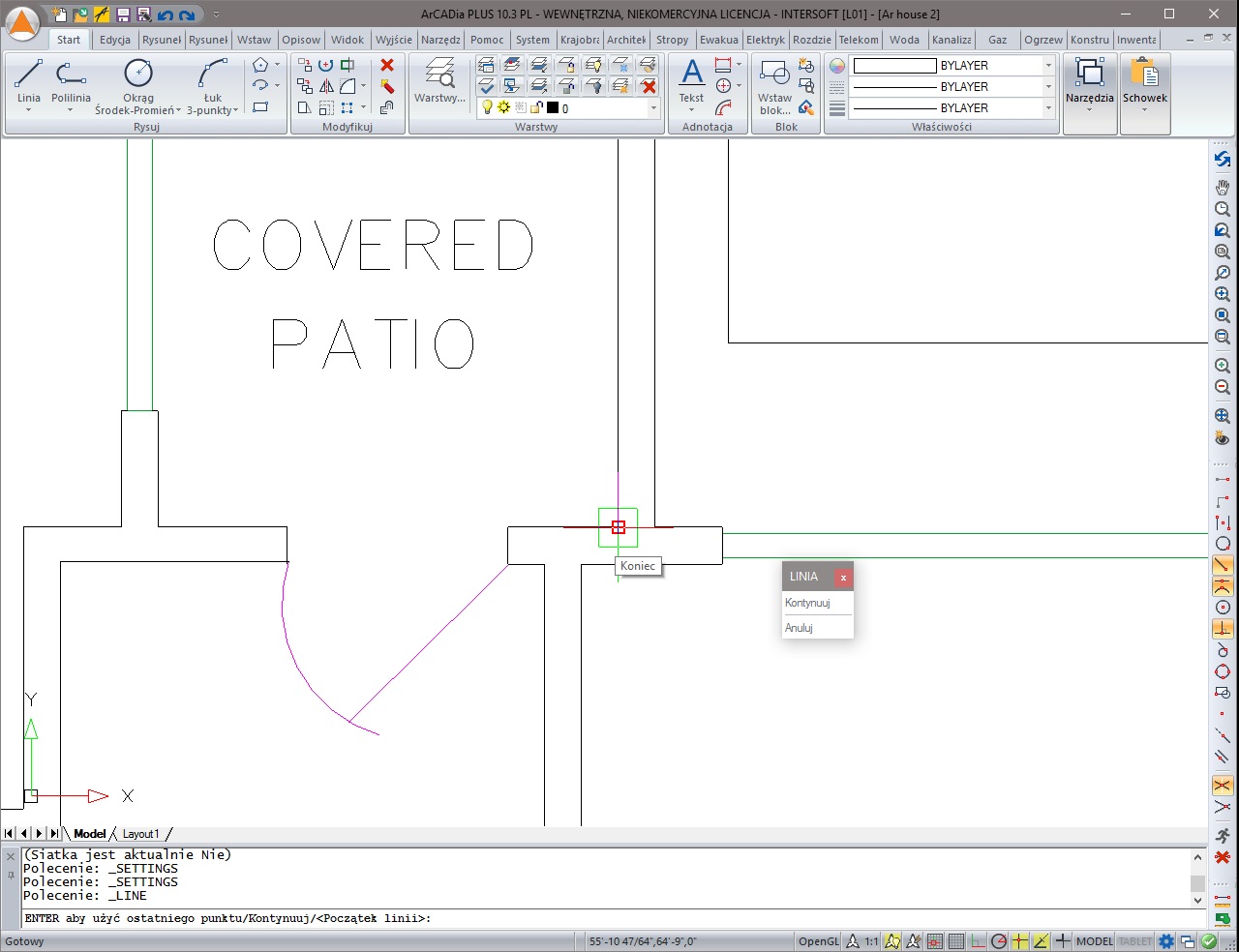This screenshot has height=952, width=1239.
Task: Click the OpenGL status bar button
Action: click(819, 941)
